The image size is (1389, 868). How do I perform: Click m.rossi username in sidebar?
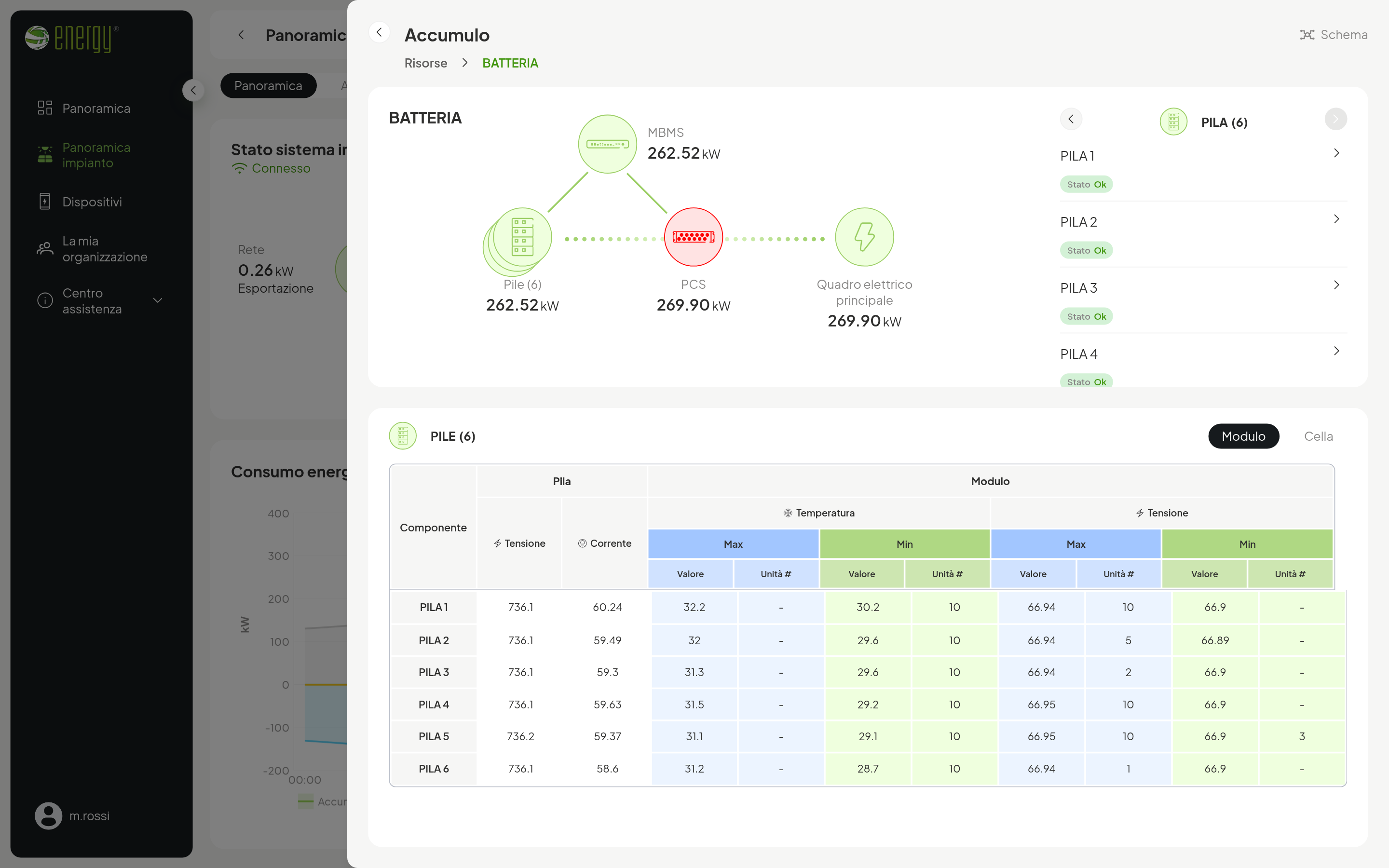coord(89,816)
